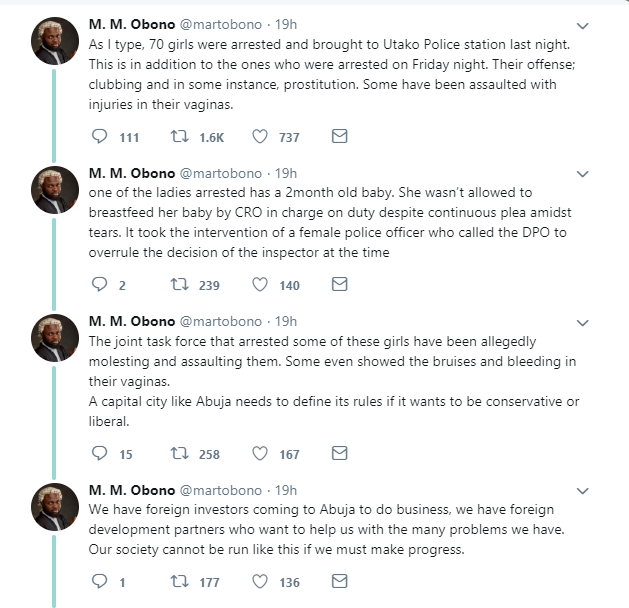Screen dimensions: 629x608
Task: Retweet the breastfeeding baby tweet
Action: pyautogui.click(x=179, y=285)
